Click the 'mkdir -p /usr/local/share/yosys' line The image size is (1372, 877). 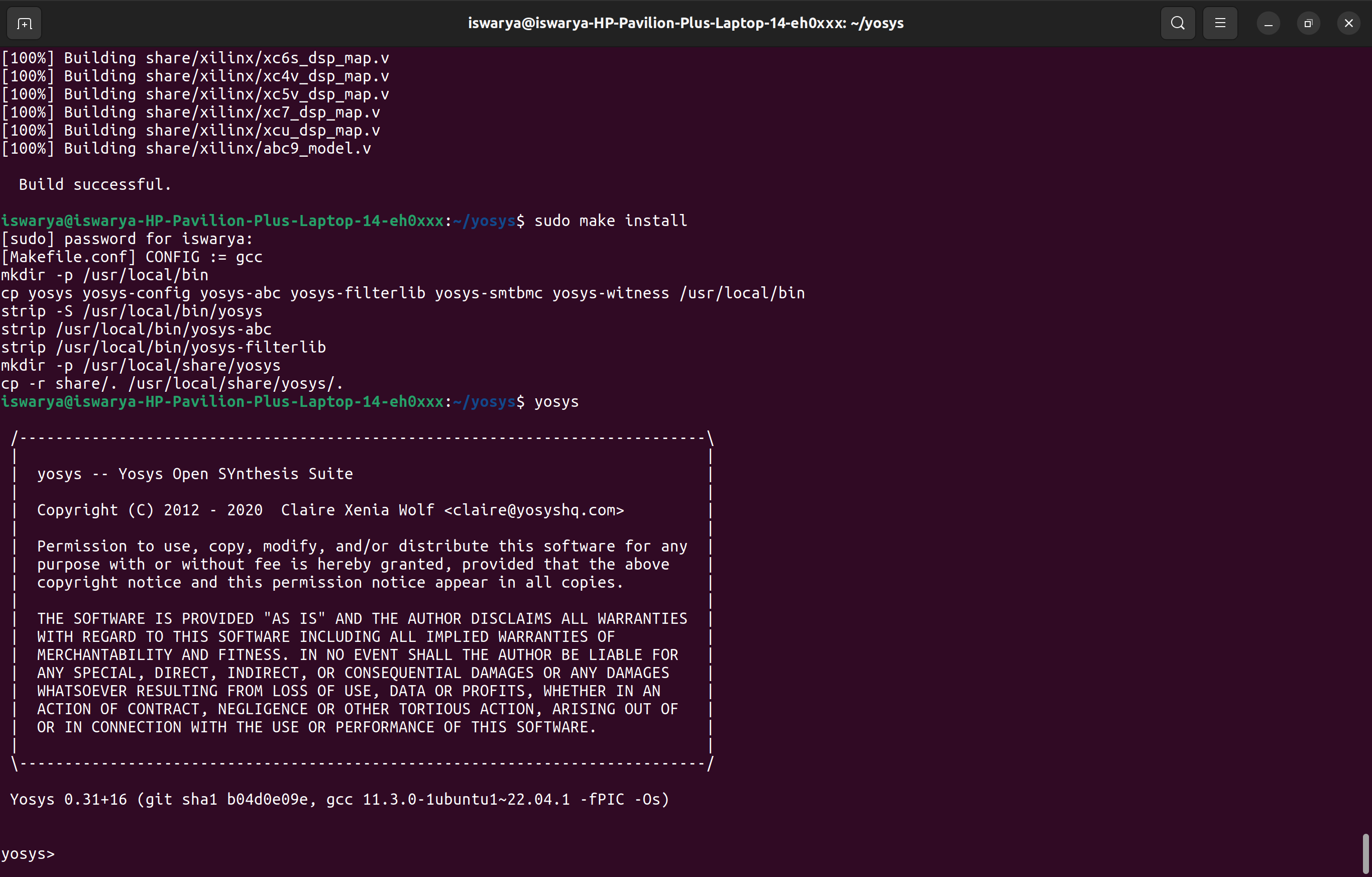[x=140, y=365]
